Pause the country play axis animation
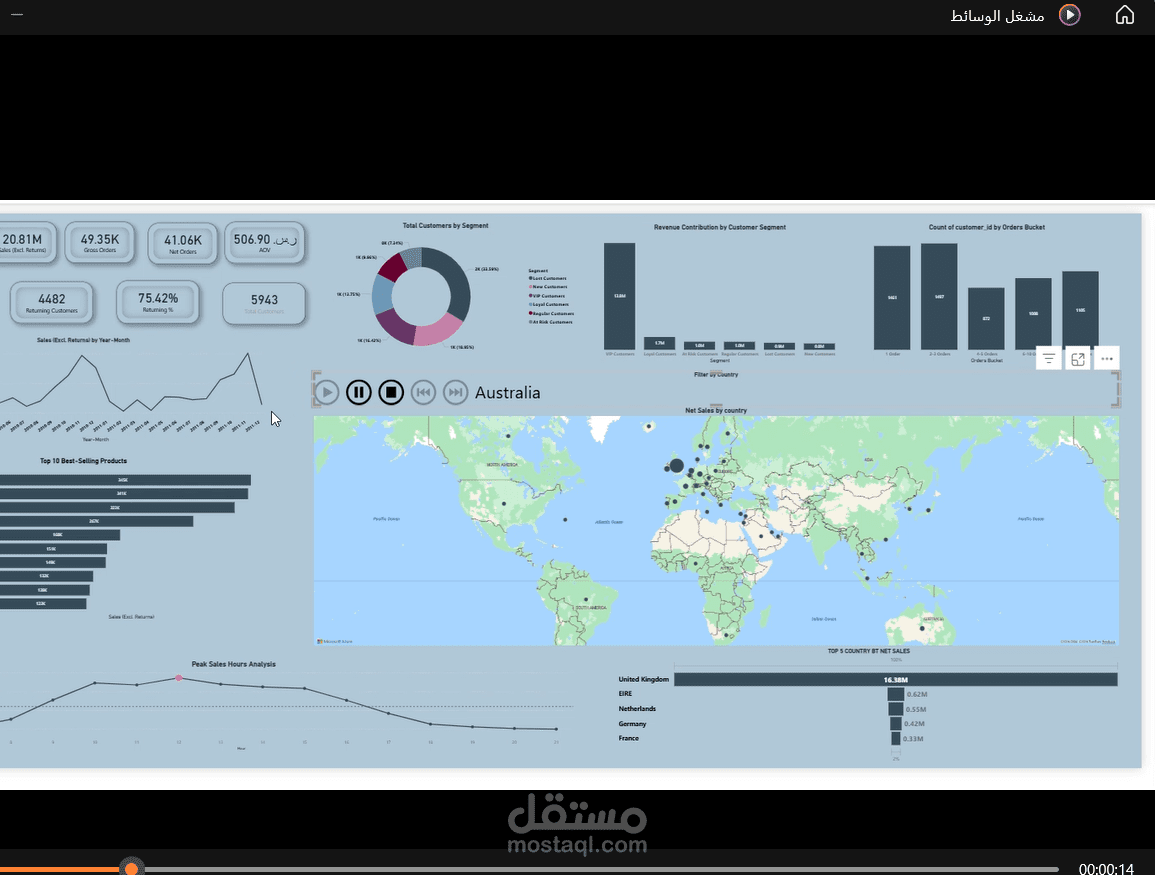Image resolution: width=1155 pixels, height=875 pixels. coord(359,393)
